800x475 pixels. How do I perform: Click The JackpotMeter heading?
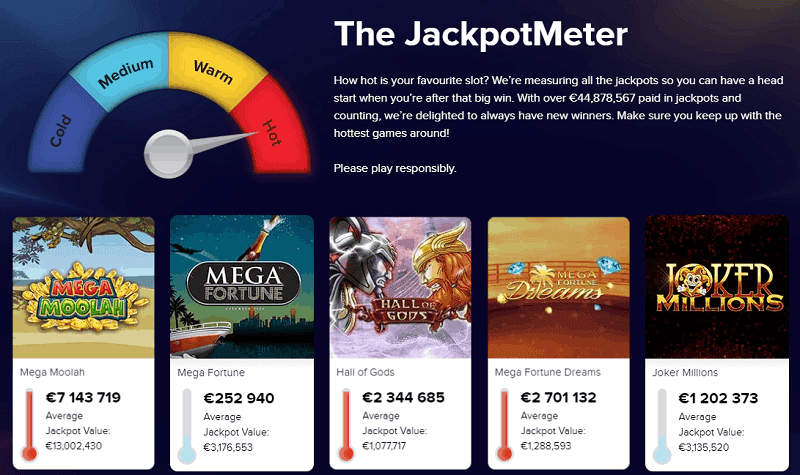(480, 35)
